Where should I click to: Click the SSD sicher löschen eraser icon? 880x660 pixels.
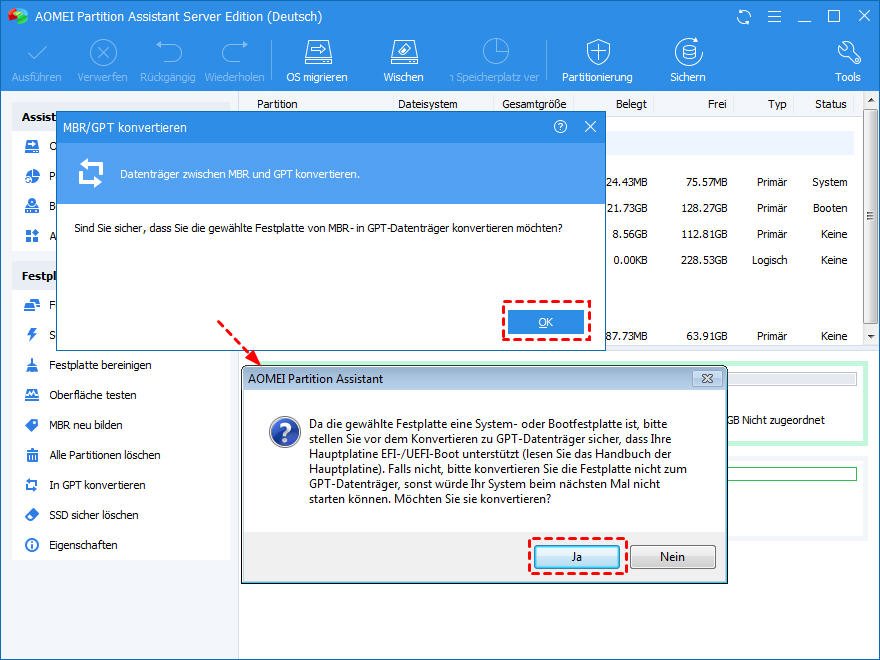[32, 515]
